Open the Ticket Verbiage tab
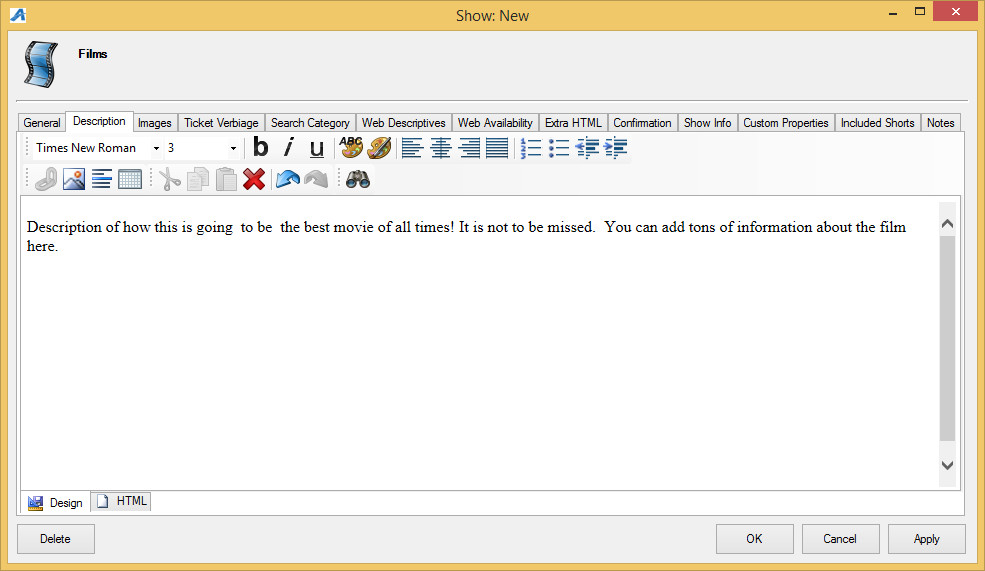Viewport: 985px width, 571px height. (x=221, y=122)
